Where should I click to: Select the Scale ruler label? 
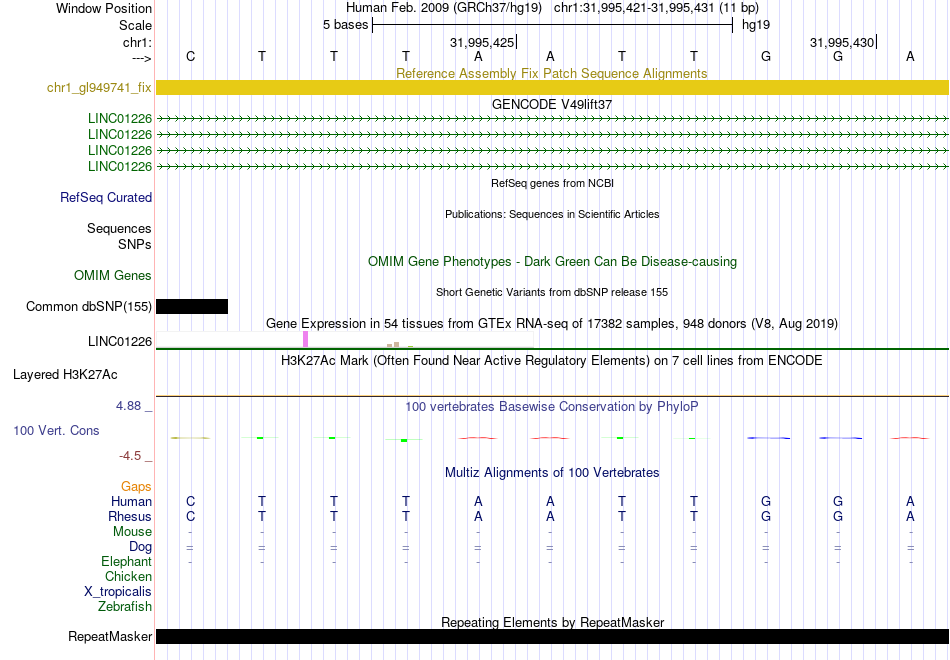click(136, 25)
